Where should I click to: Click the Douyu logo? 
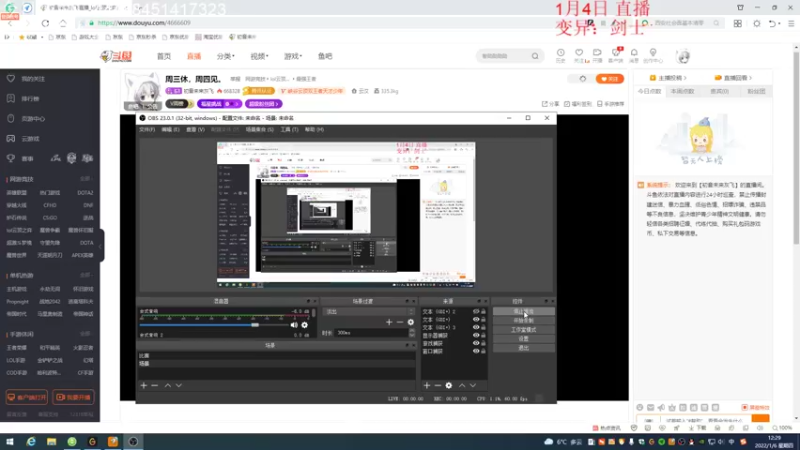116,56
